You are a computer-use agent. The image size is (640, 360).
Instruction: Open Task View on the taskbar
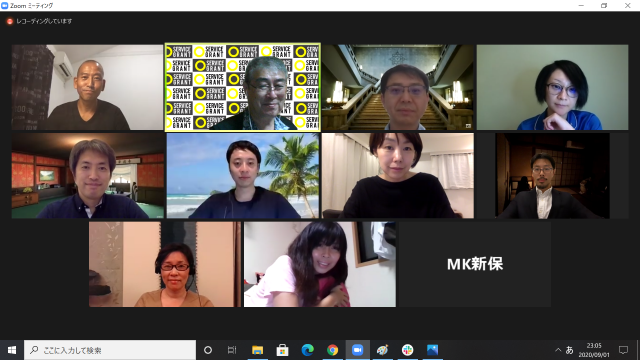tap(232, 350)
